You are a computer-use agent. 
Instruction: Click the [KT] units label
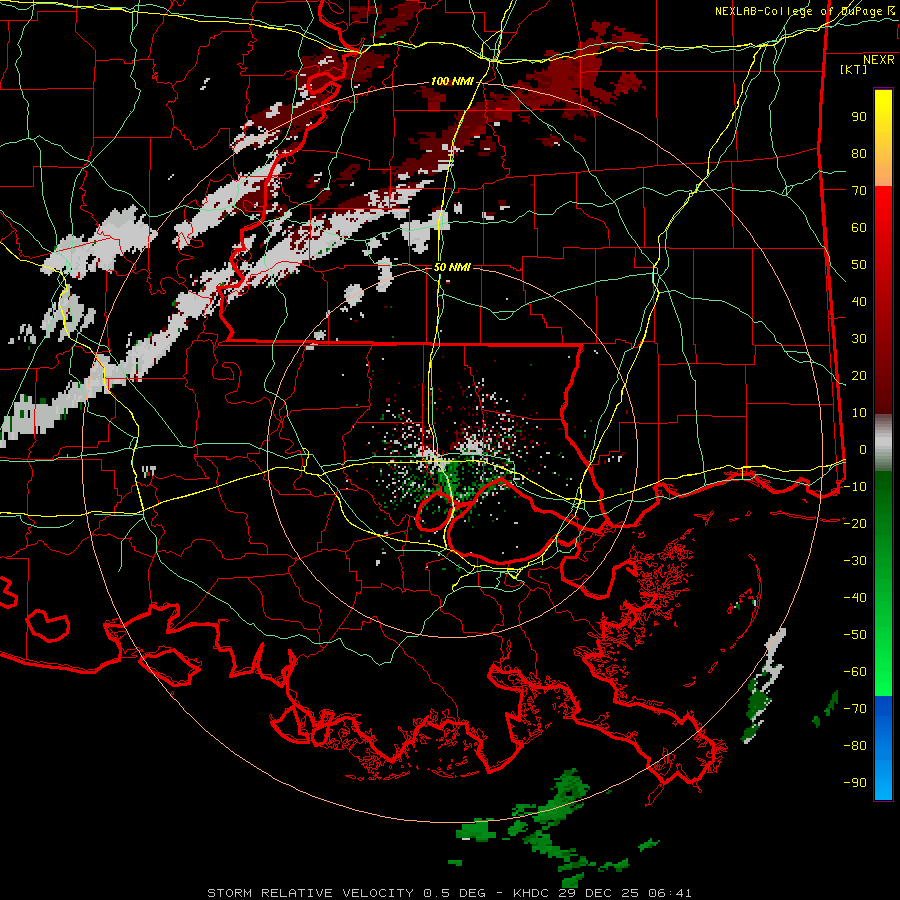coord(853,69)
